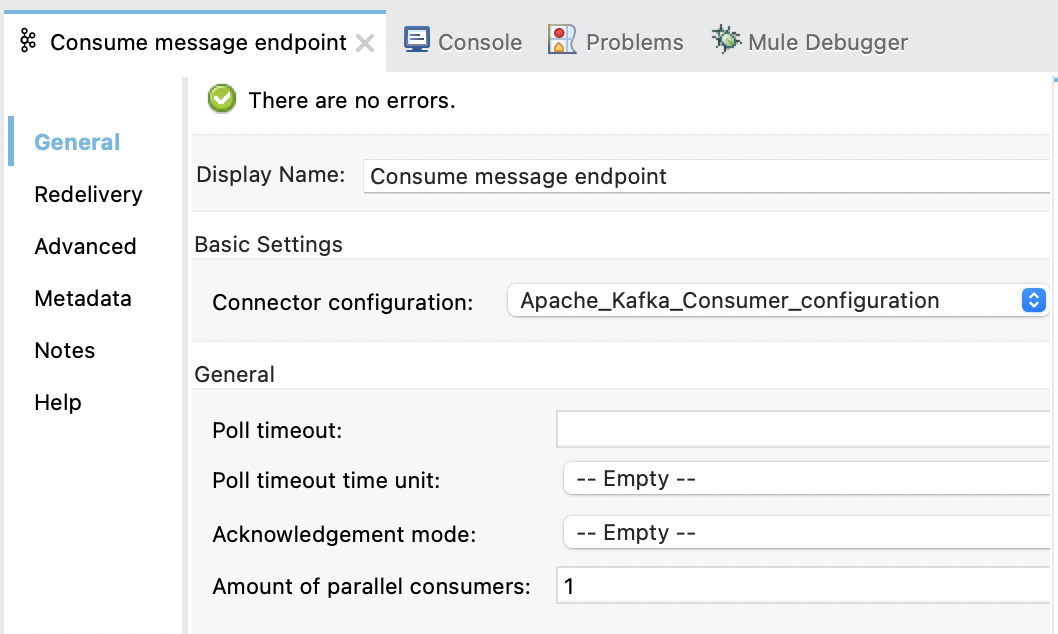Click the Mule Debugger bug icon
This screenshot has height=634, width=1058.
pos(725,41)
